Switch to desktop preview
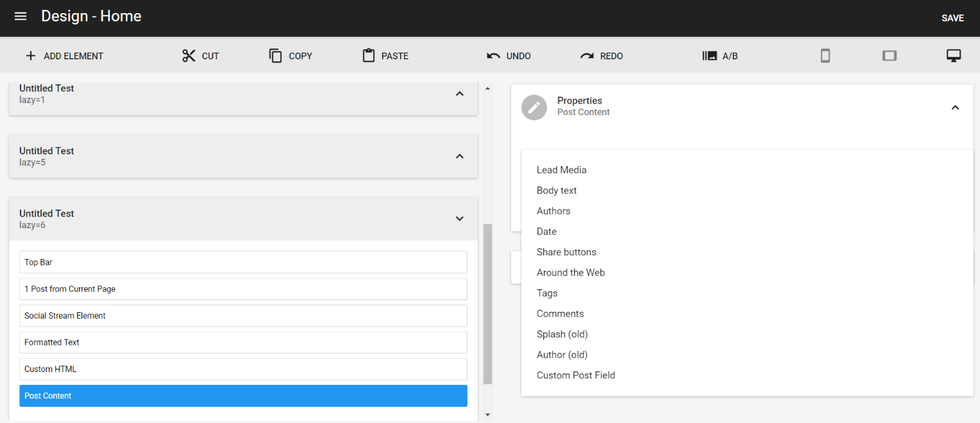This screenshot has height=423, width=980. (x=953, y=56)
